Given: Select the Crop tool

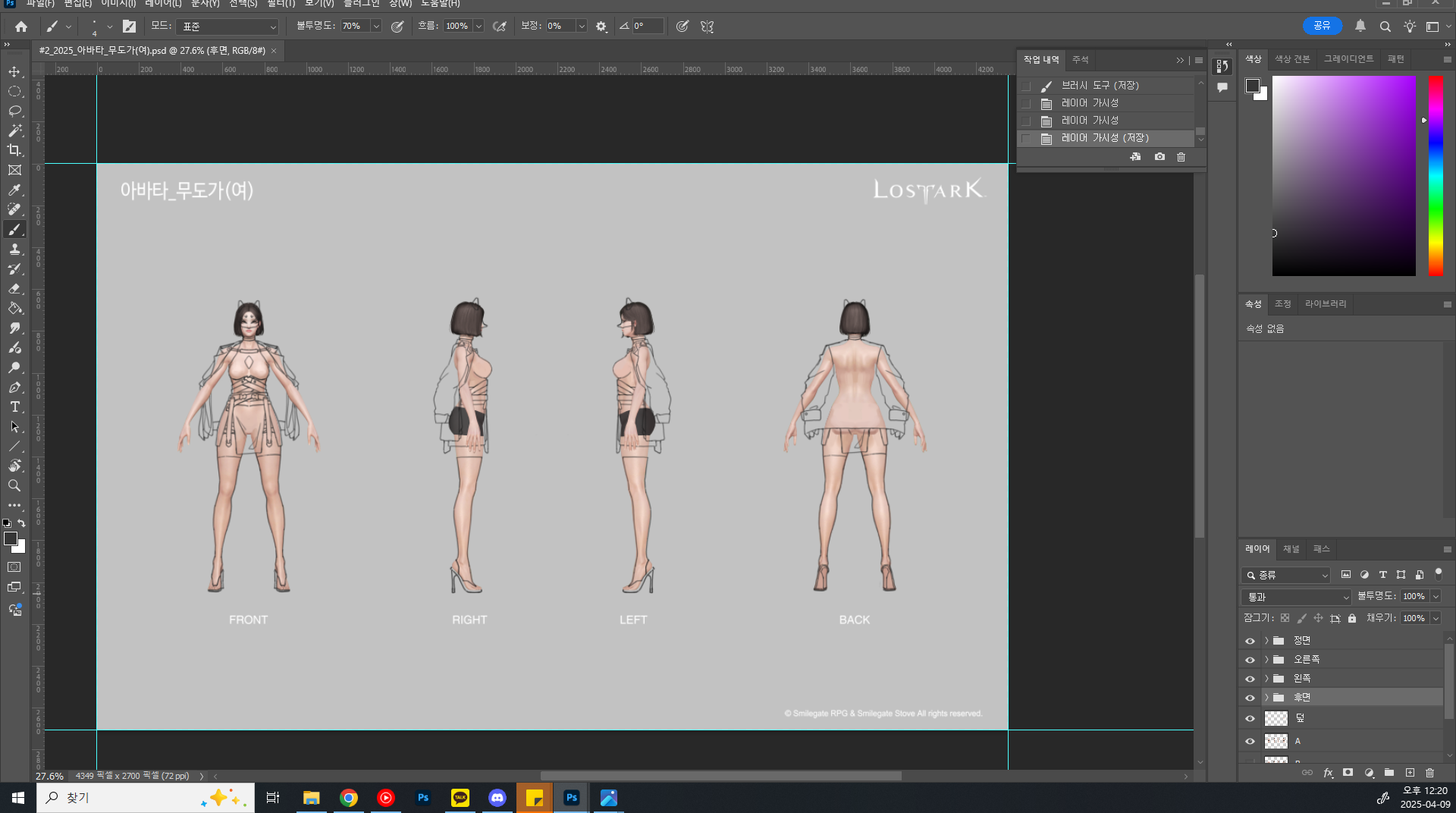Looking at the screenshot, I should [x=14, y=150].
